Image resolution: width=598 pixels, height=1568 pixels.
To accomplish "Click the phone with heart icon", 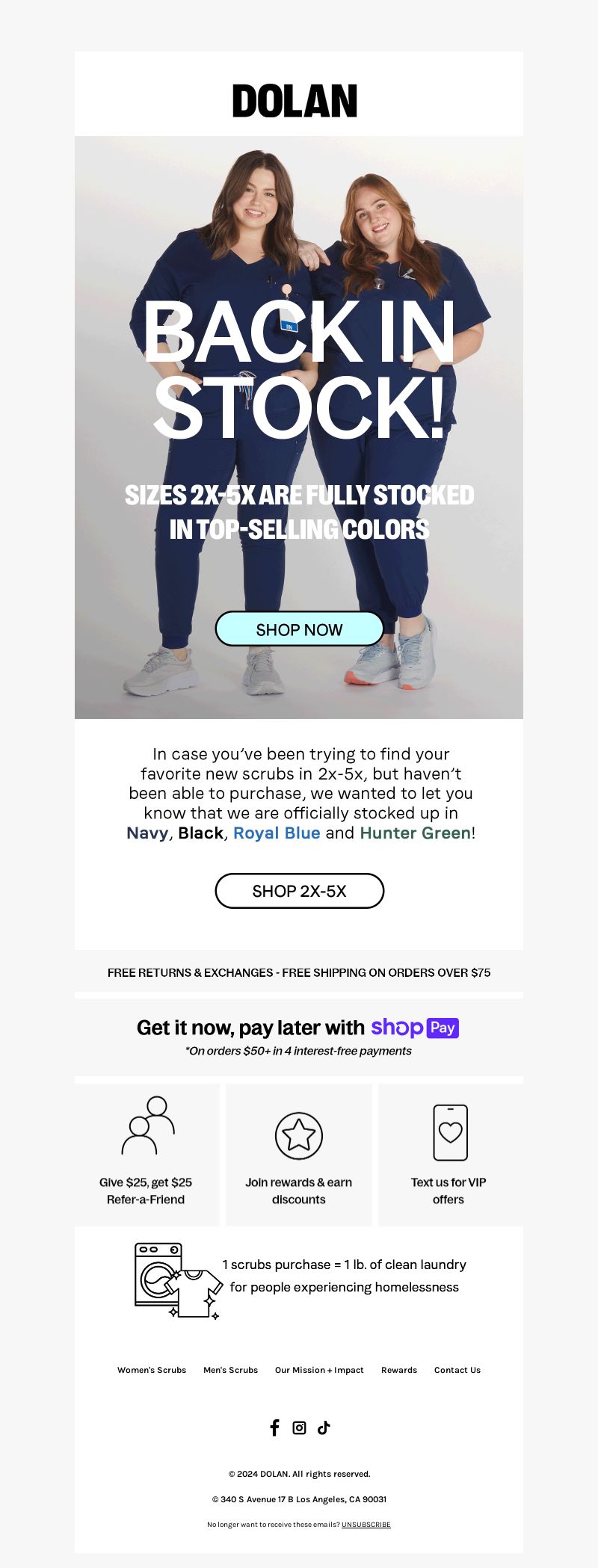I will pyautogui.click(x=450, y=1132).
